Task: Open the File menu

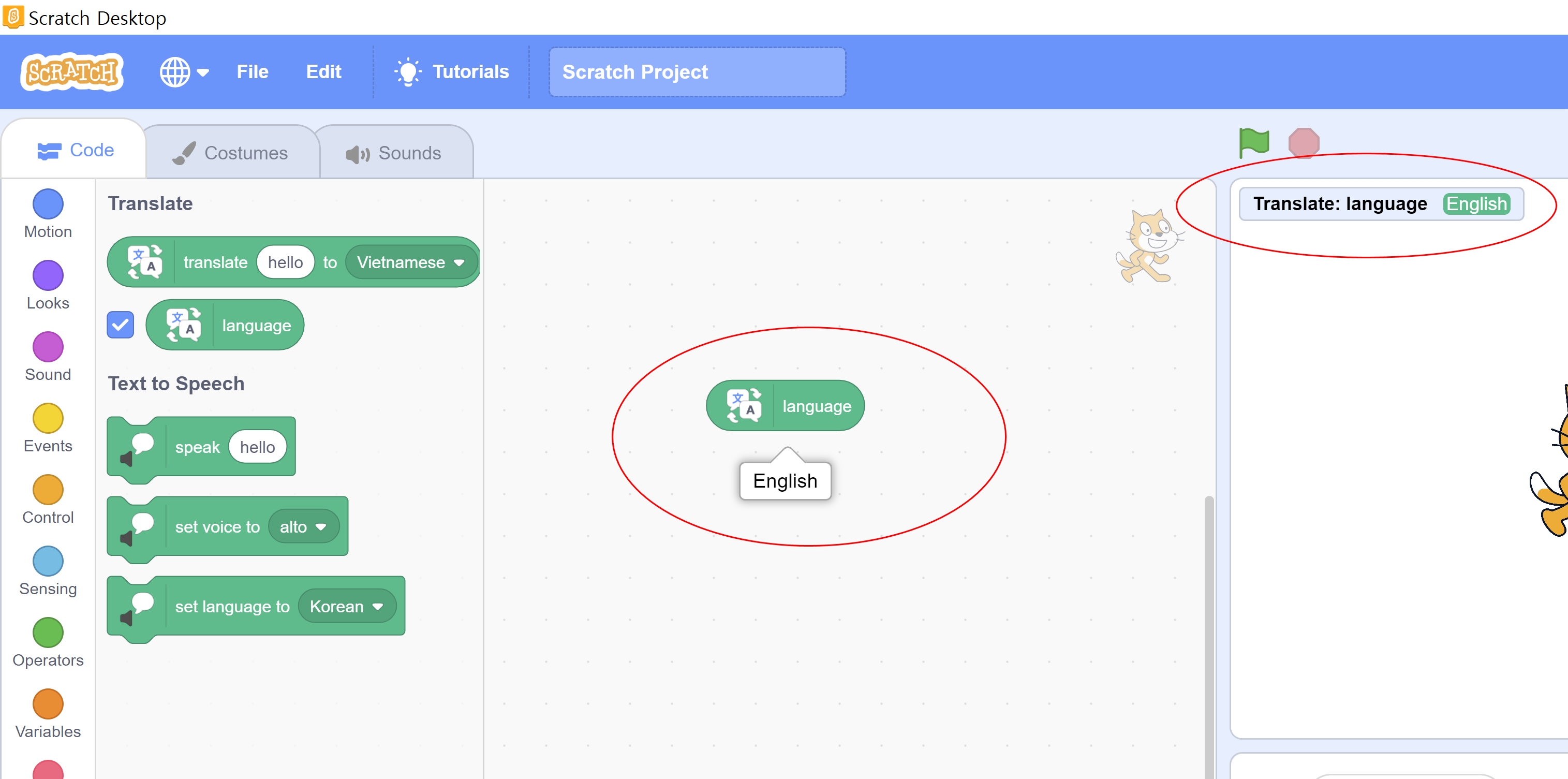Action: [x=252, y=72]
